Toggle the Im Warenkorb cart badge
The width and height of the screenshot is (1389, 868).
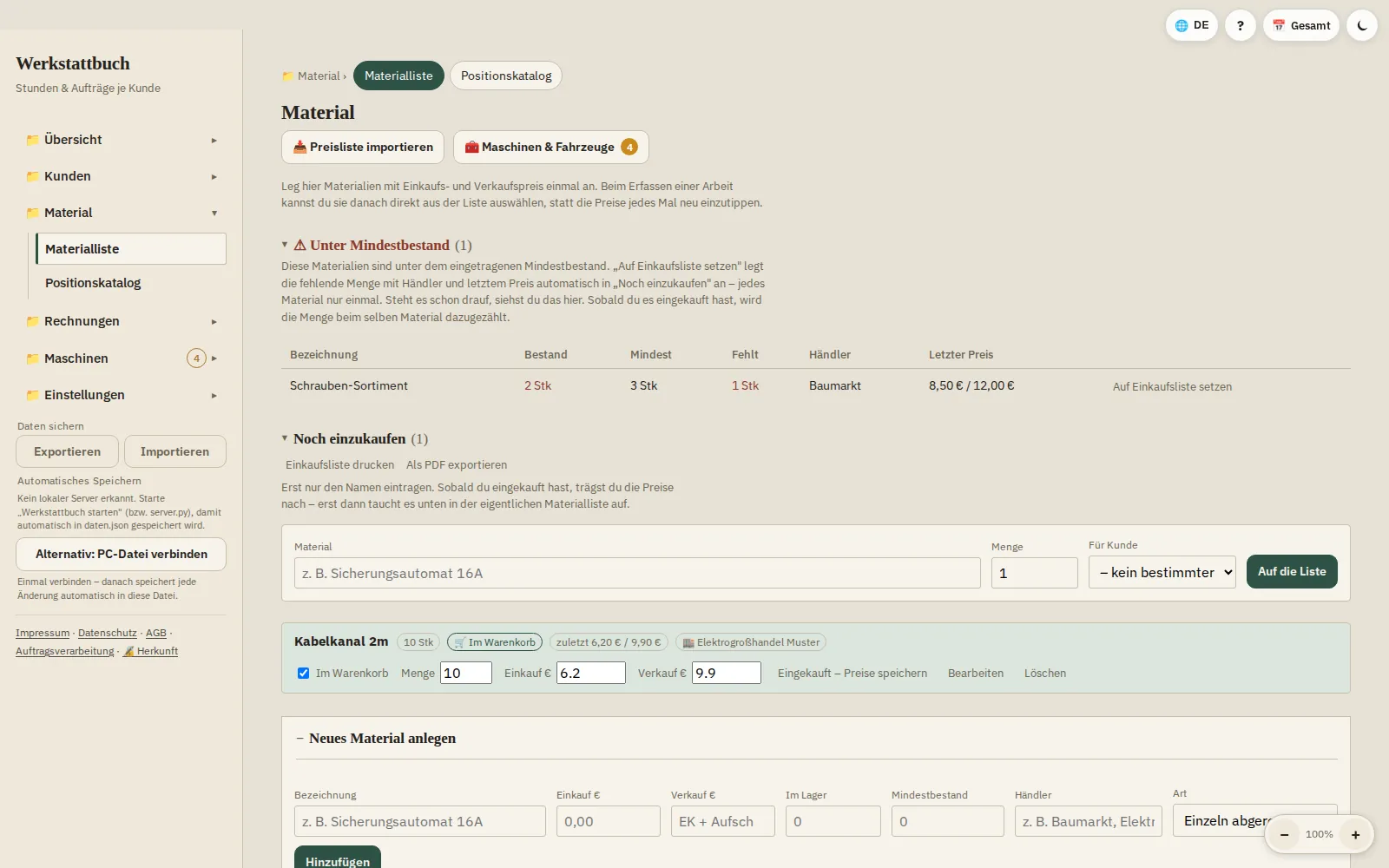495,642
